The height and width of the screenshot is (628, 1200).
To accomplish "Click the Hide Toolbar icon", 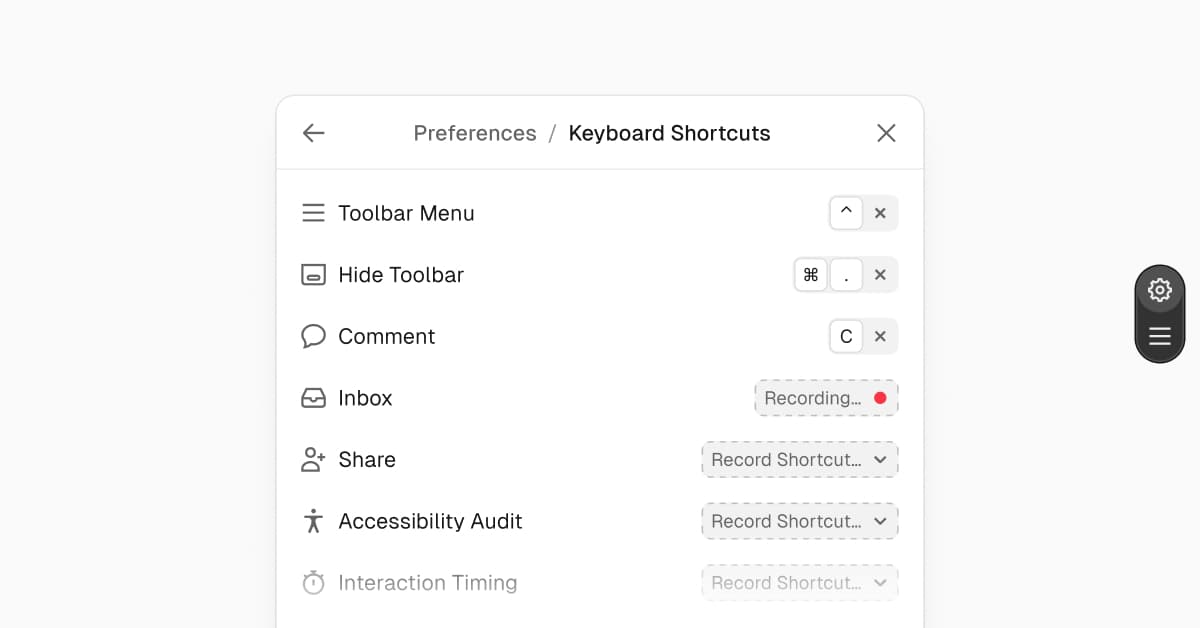I will [314, 275].
